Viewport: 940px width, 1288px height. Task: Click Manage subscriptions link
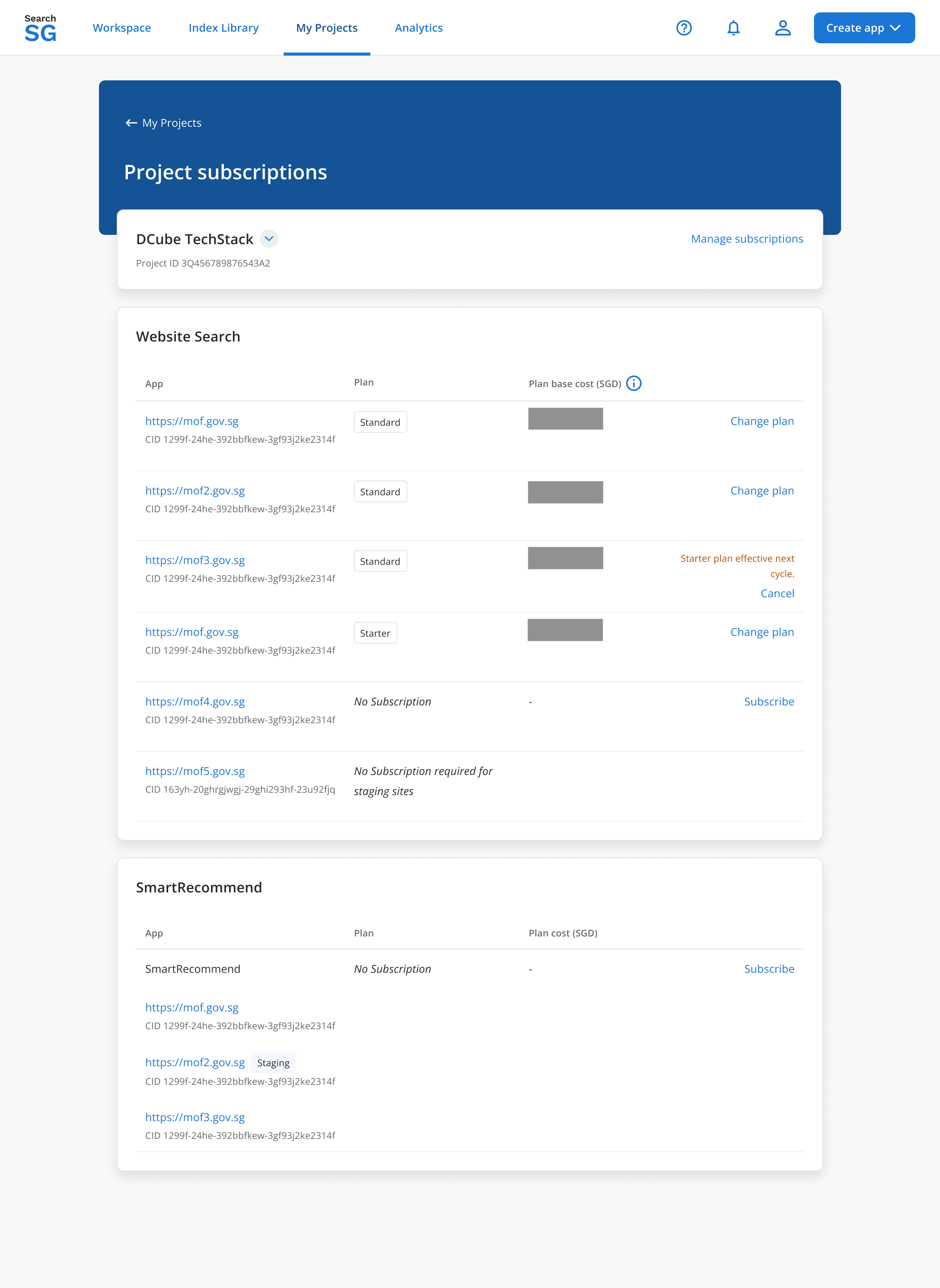coord(746,239)
